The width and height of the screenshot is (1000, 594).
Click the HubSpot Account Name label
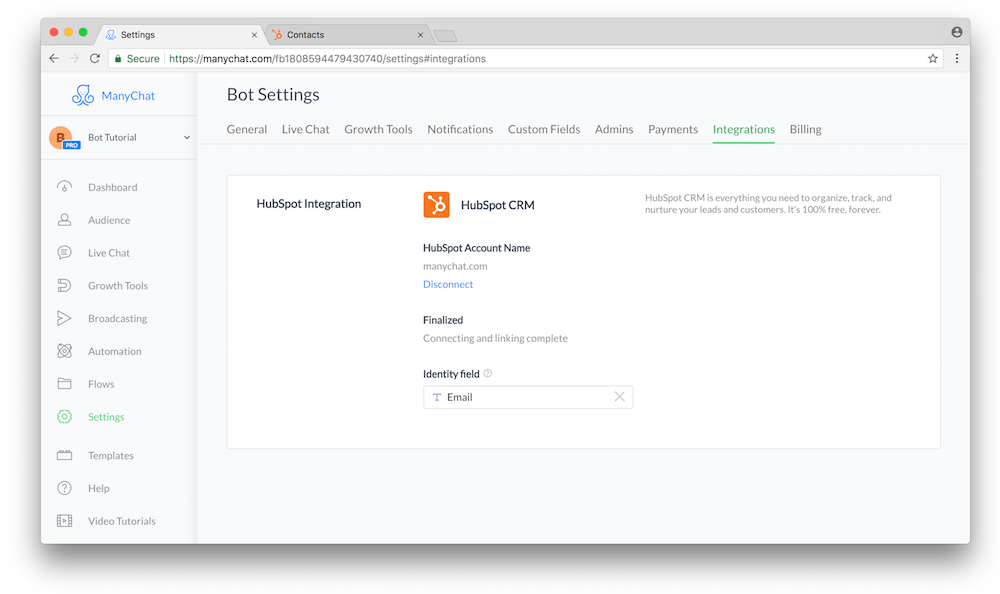click(476, 248)
